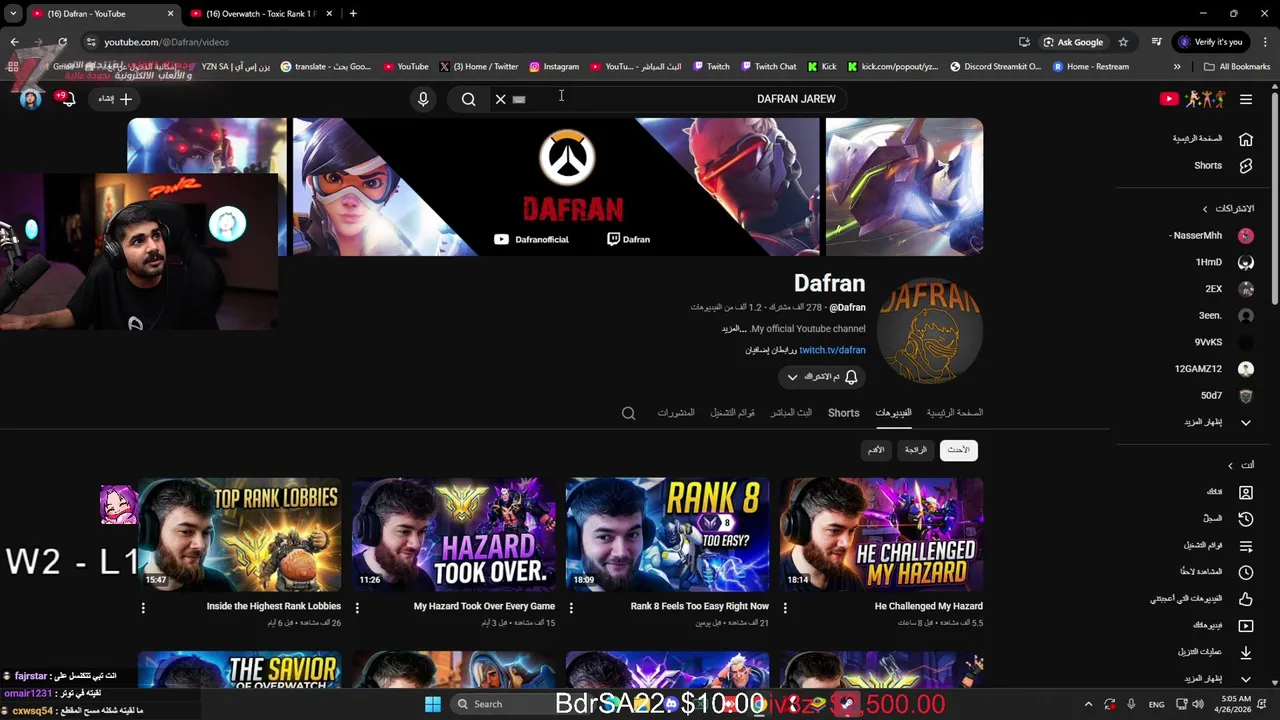
Task: Open the notifications bell in header
Action: [67, 99]
